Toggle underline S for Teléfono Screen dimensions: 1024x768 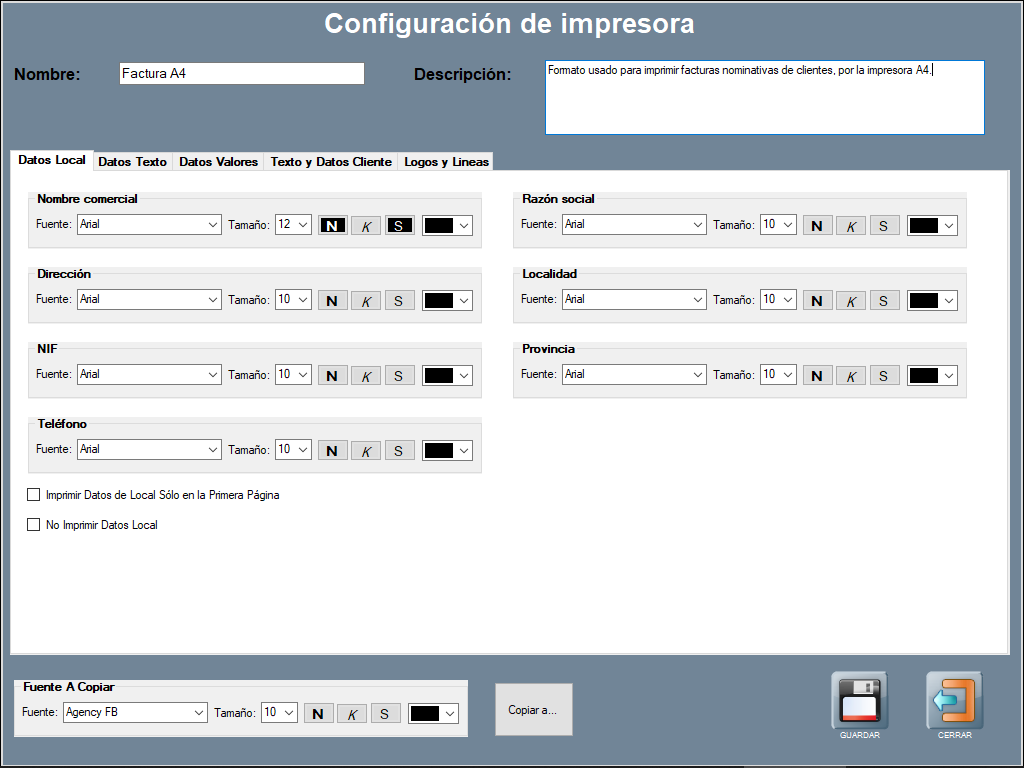pyautogui.click(x=399, y=451)
